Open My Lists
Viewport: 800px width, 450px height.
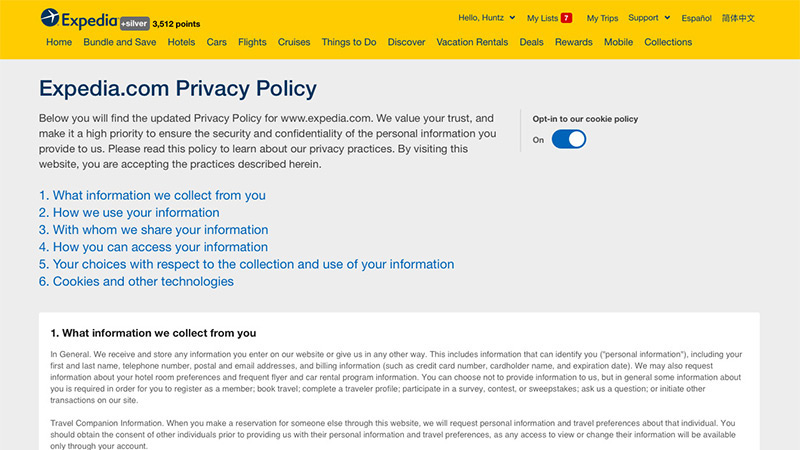point(542,18)
